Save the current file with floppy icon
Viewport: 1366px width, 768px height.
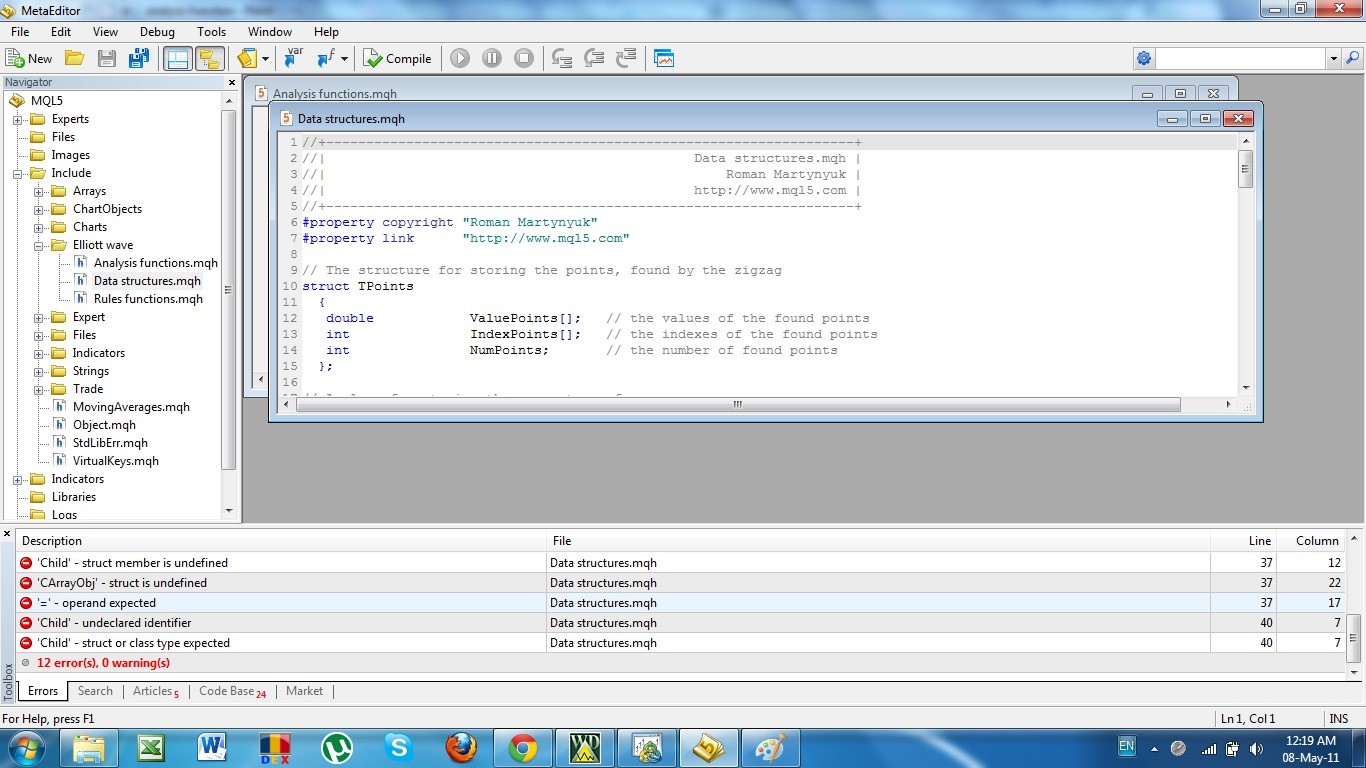click(106, 59)
